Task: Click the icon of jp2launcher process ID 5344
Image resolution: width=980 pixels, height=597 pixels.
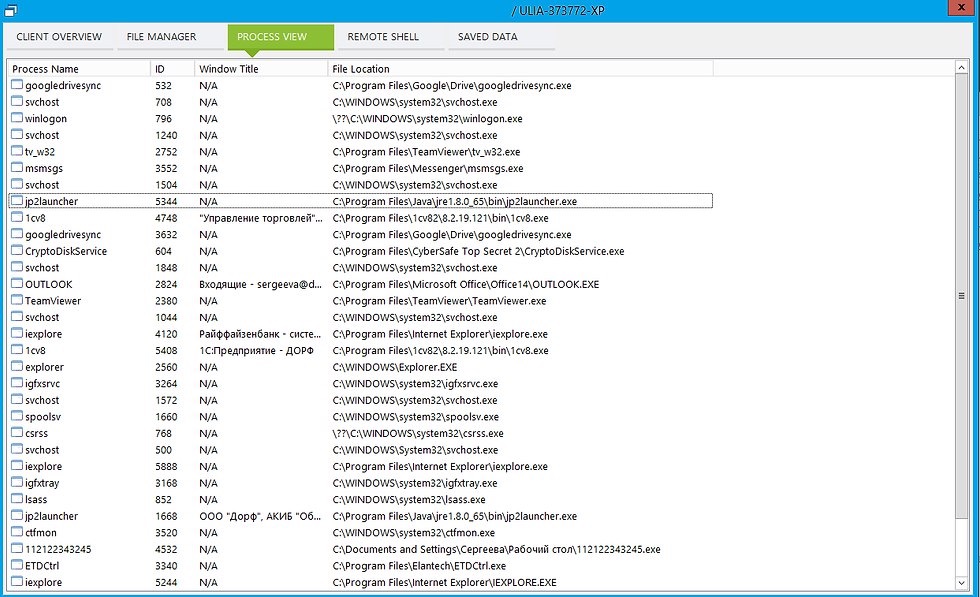Action: pyautogui.click(x=17, y=201)
